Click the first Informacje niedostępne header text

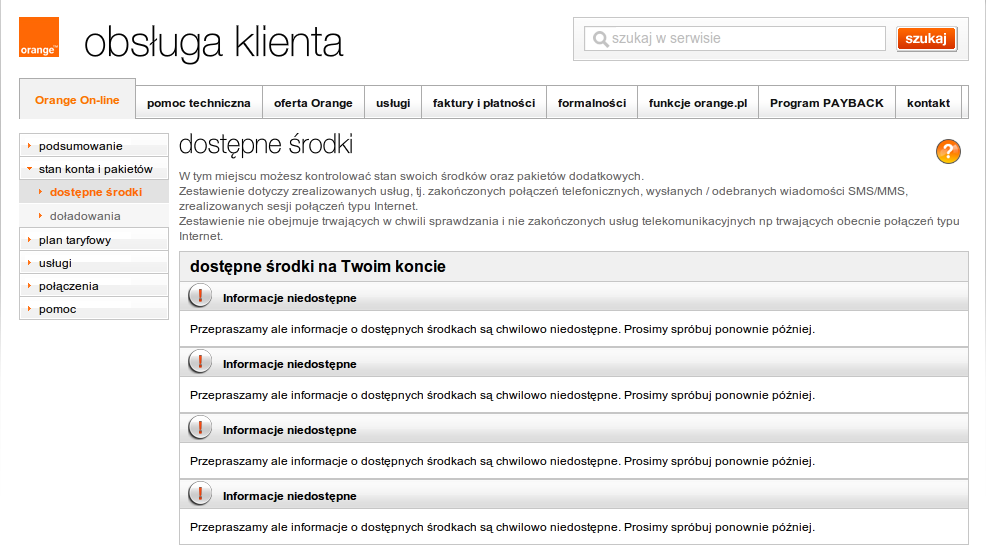[289, 298]
